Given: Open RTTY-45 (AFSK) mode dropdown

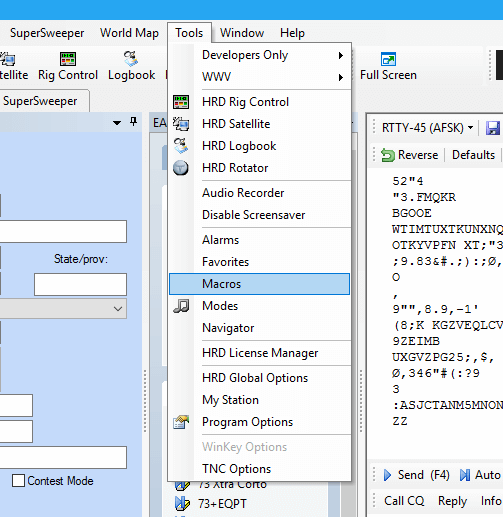Looking at the screenshot, I should tap(427, 128).
